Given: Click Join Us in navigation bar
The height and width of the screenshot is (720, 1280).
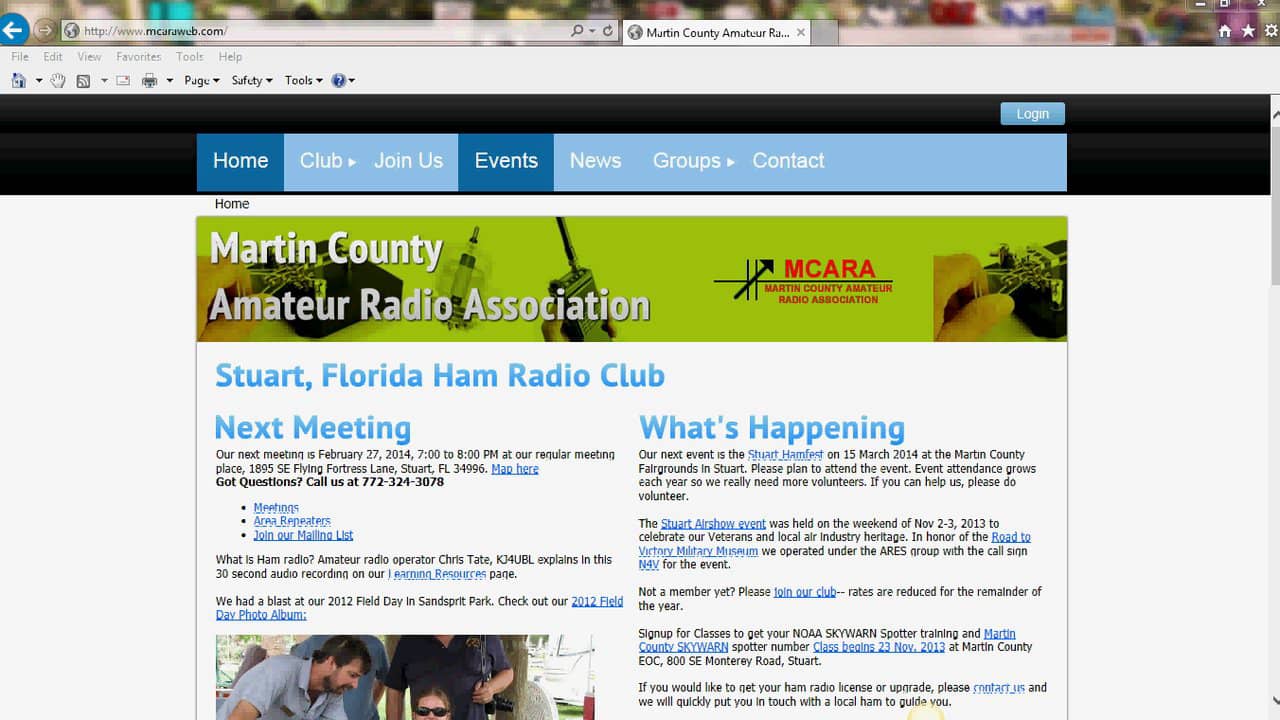Looking at the screenshot, I should 408,161.
